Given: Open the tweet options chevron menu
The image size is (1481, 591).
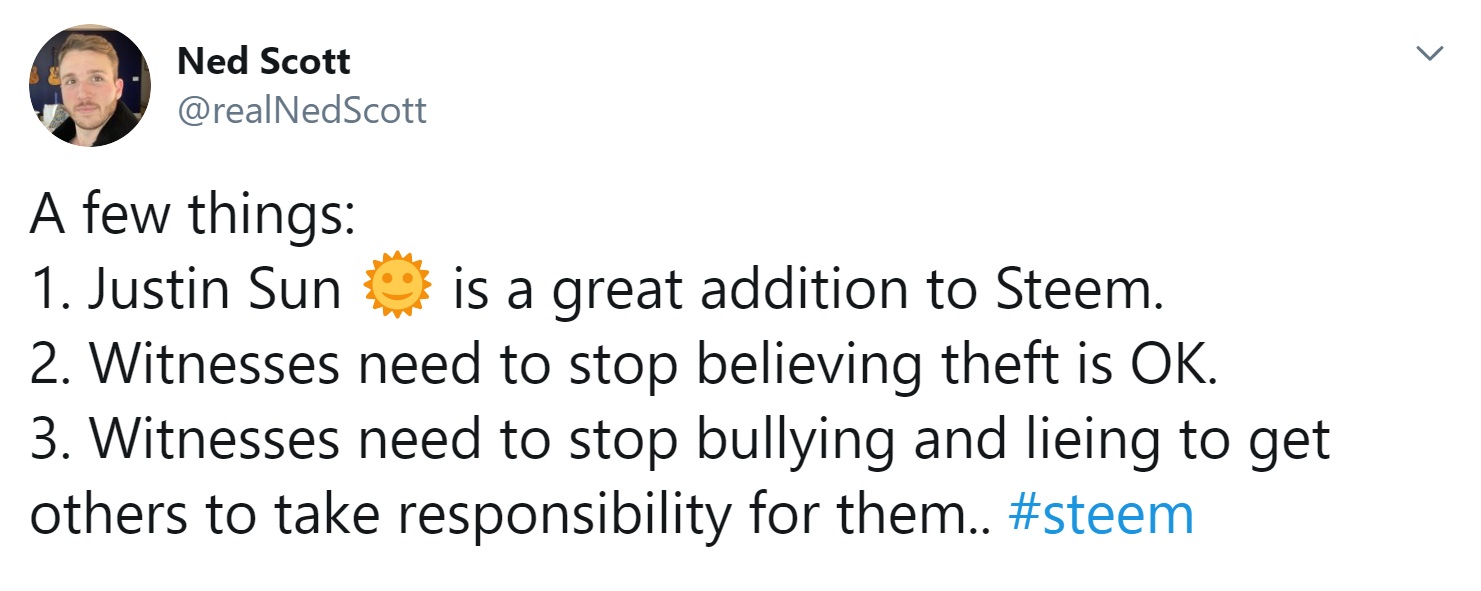Looking at the screenshot, I should point(1431,54).
